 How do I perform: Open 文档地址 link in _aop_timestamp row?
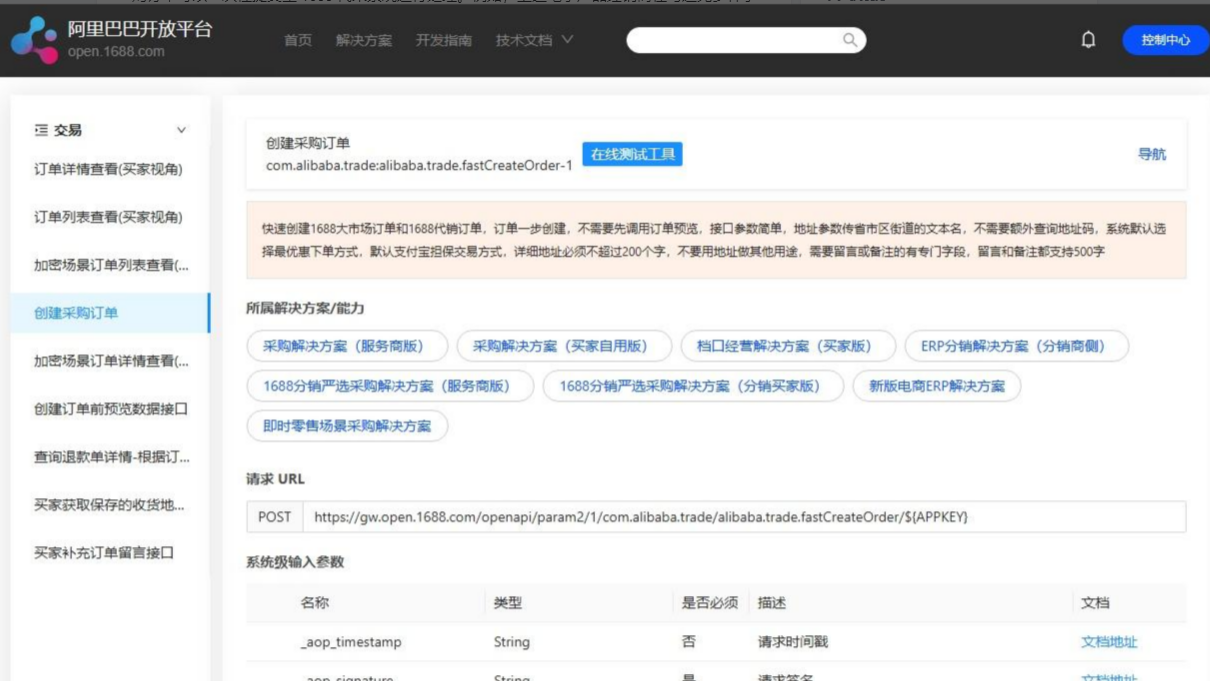[1109, 642]
